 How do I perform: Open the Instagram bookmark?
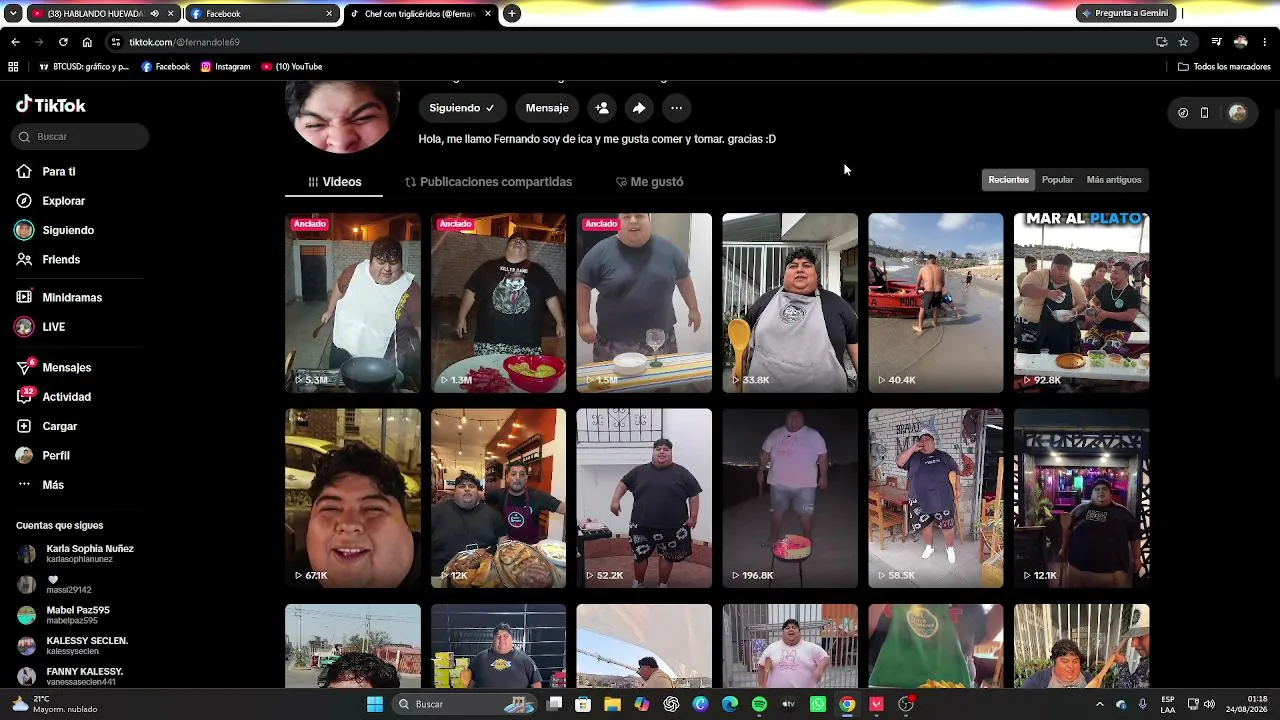click(x=226, y=67)
